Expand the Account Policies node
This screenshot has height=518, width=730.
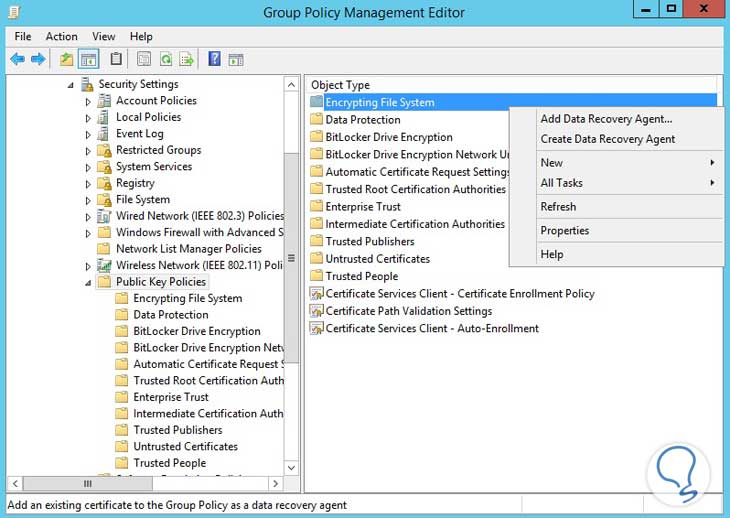(x=88, y=101)
